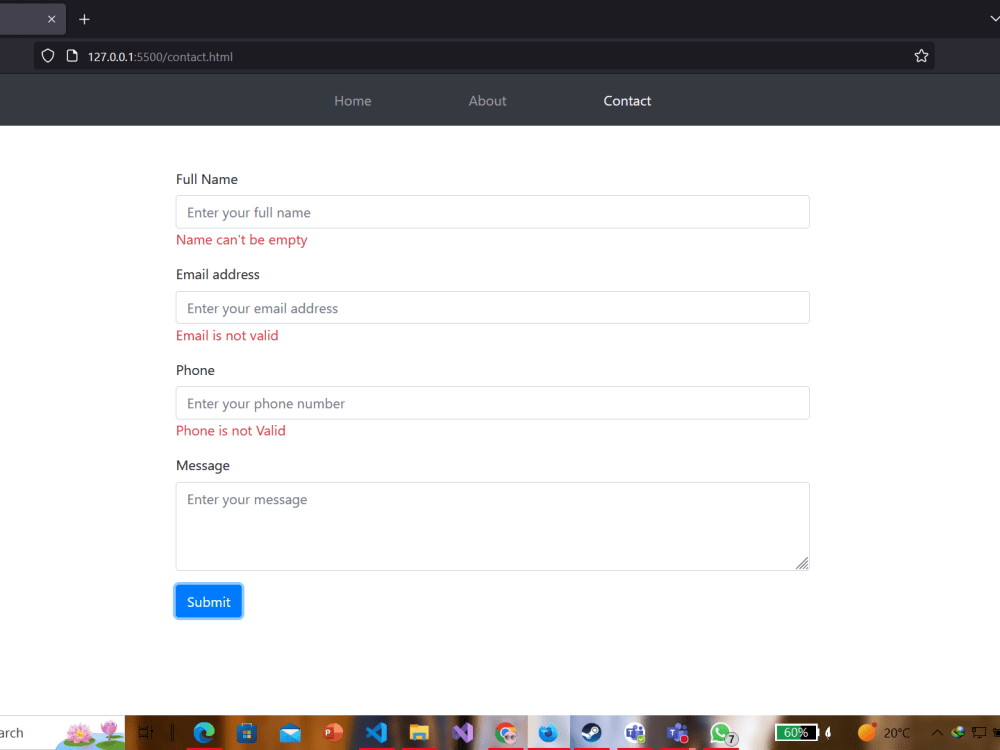Click the Task View taskbar icon
The height and width of the screenshot is (750, 1000).
[x=146, y=733]
